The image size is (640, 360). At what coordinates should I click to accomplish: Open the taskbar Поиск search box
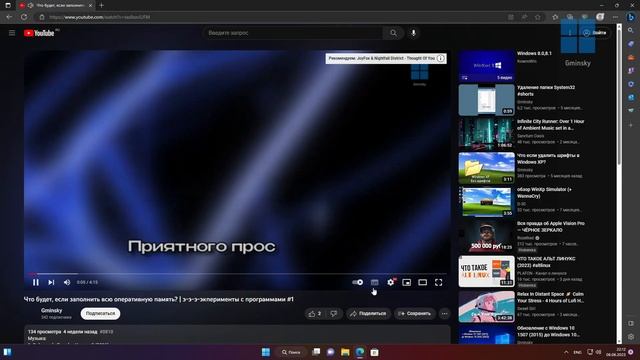pos(291,352)
